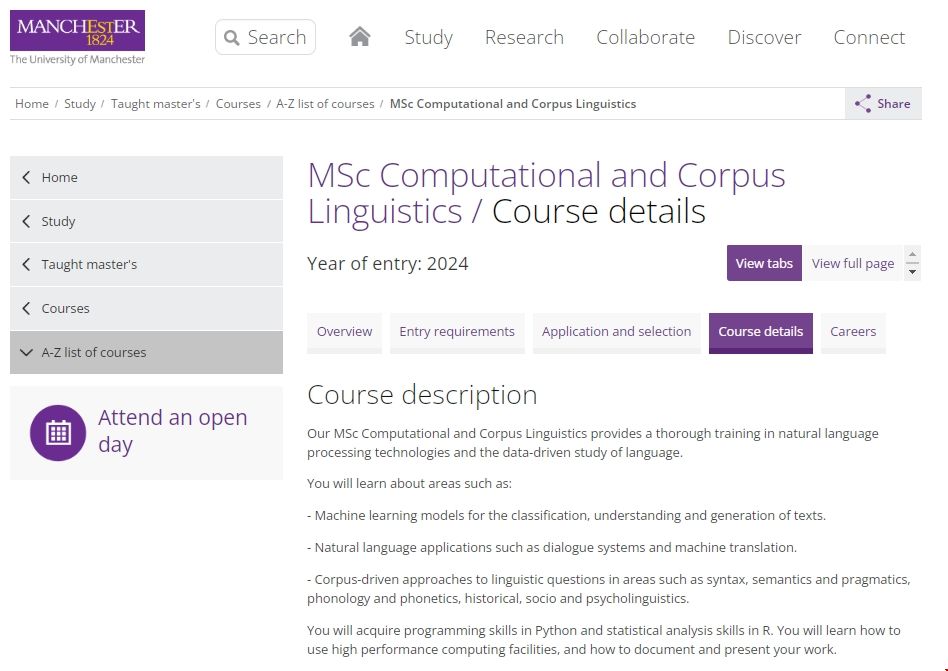This screenshot has width=948, height=671.
Task: Click the back chevron beside Home sidebar item
Action: 26,177
